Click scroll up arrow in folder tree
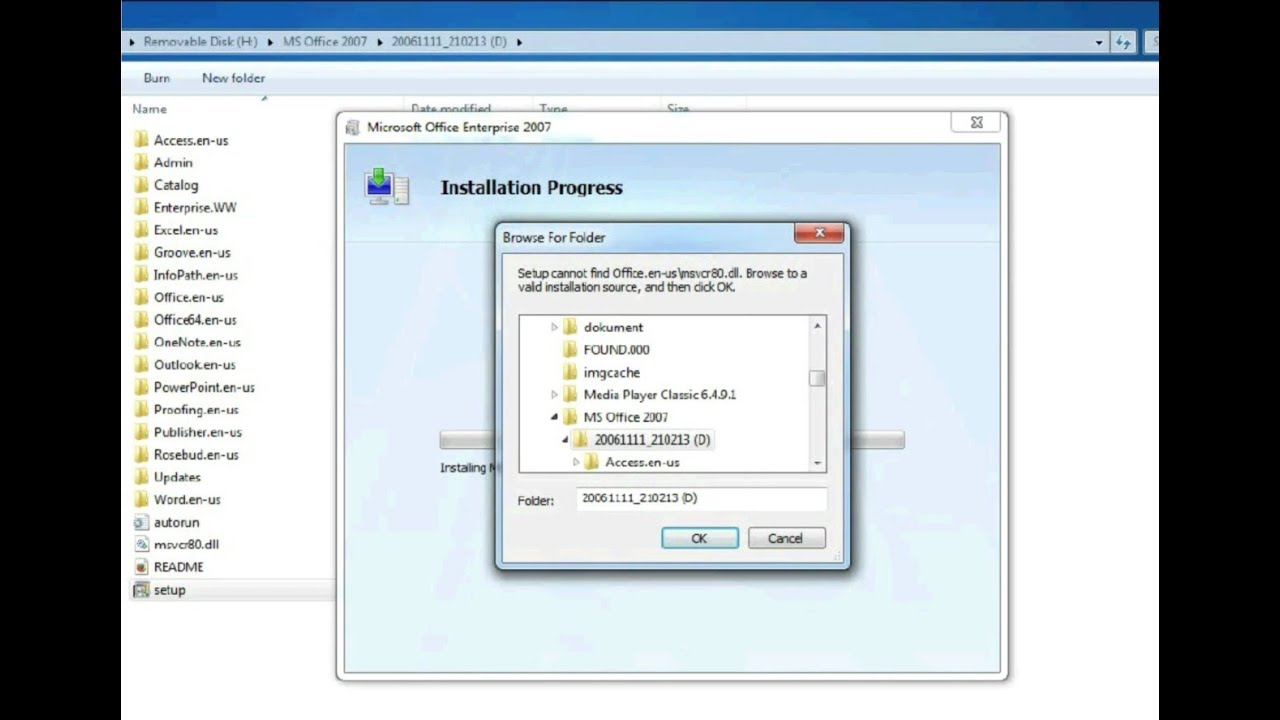The height and width of the screenshot is (720, 1280). tap(817, 326)
